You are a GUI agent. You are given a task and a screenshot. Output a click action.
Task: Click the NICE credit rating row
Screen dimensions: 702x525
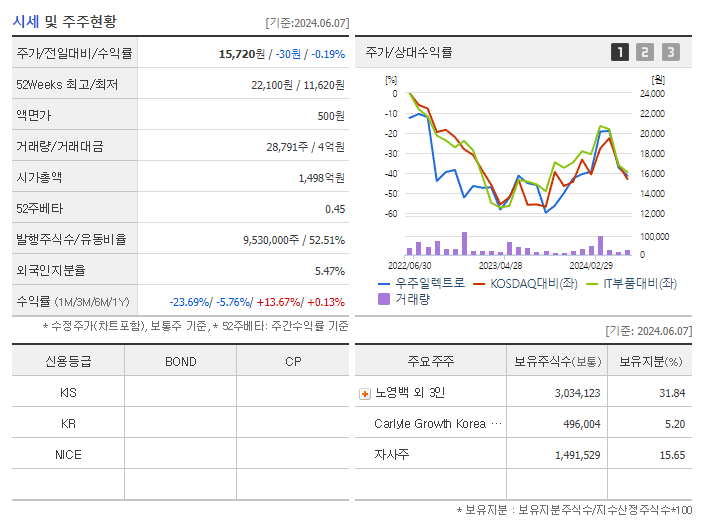tap(180, 455)
